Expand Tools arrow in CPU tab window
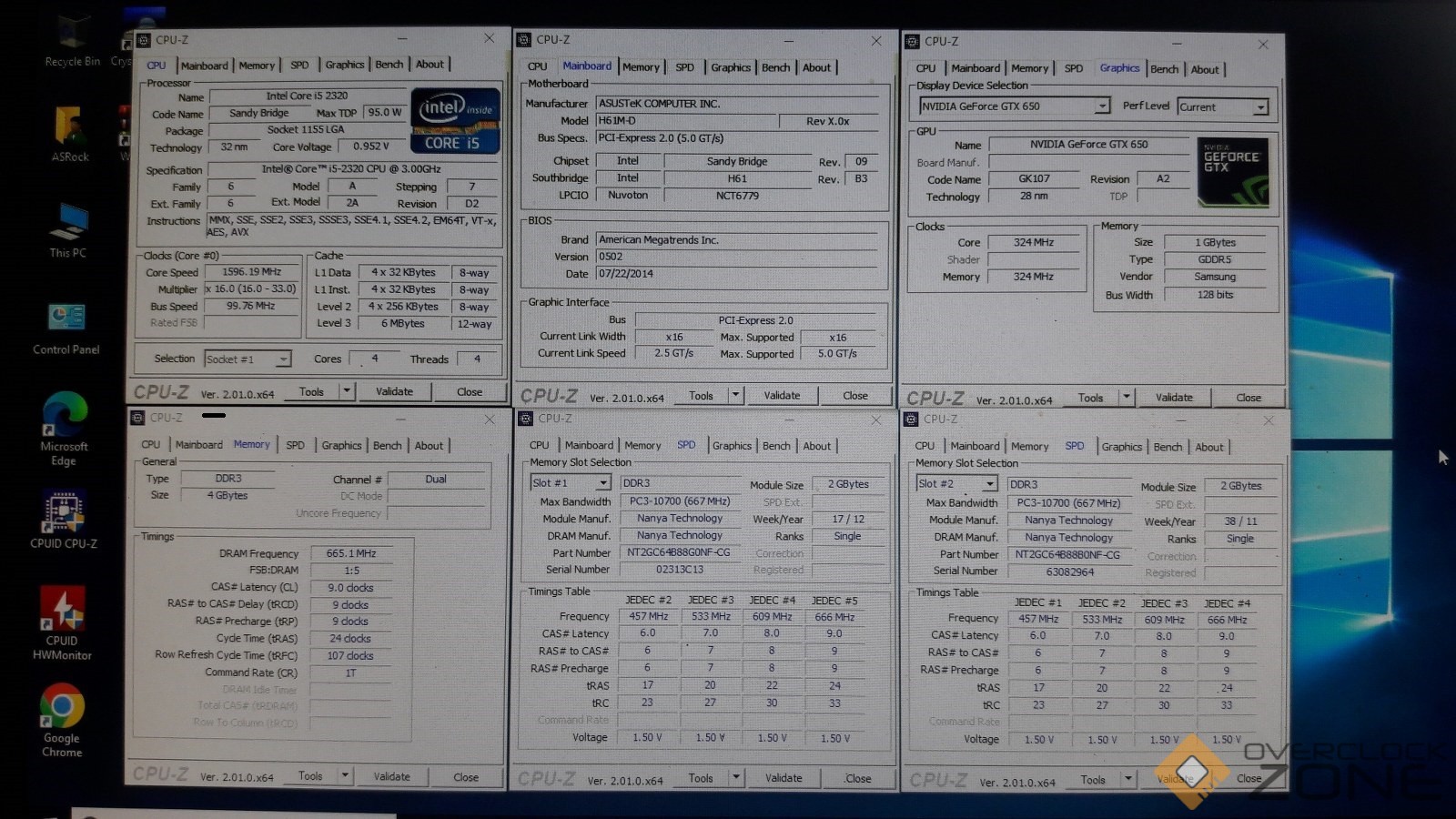The width and height of the screenshot is (1456, 819). (x=346, y=391)
